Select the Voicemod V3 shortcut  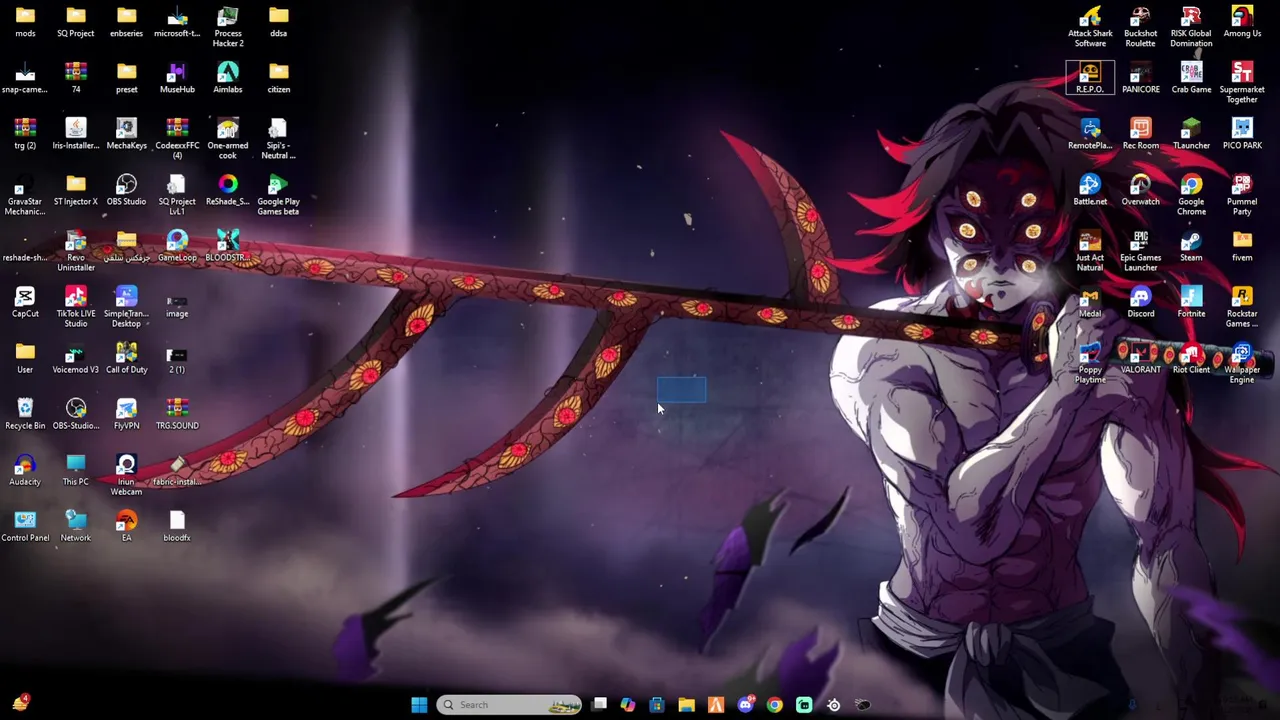pos(76,357)
